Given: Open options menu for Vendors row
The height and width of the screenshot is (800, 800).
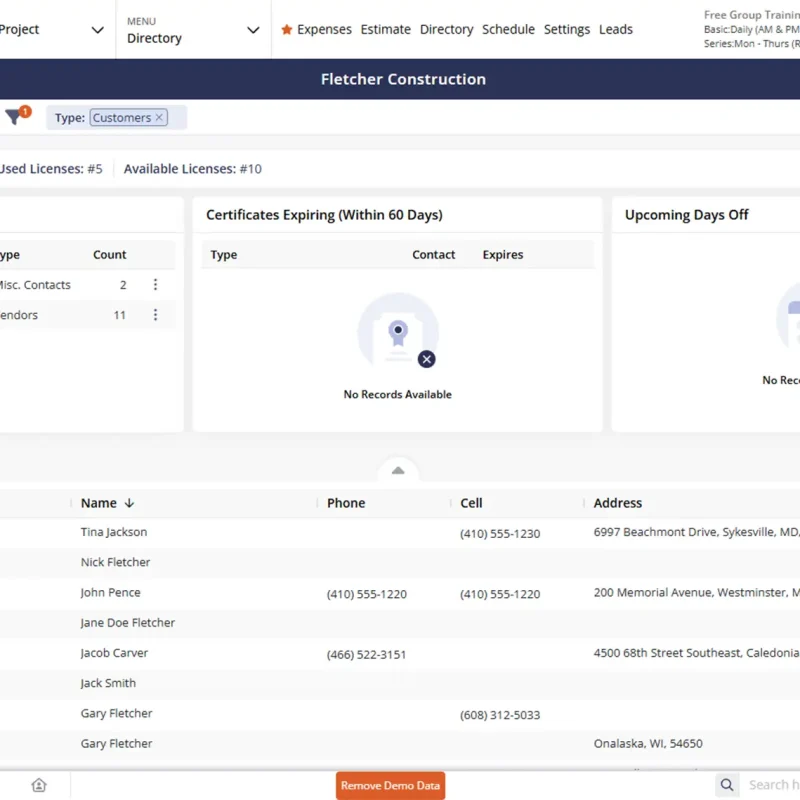Looking at the screenshot, I should [x=155, y=315].
